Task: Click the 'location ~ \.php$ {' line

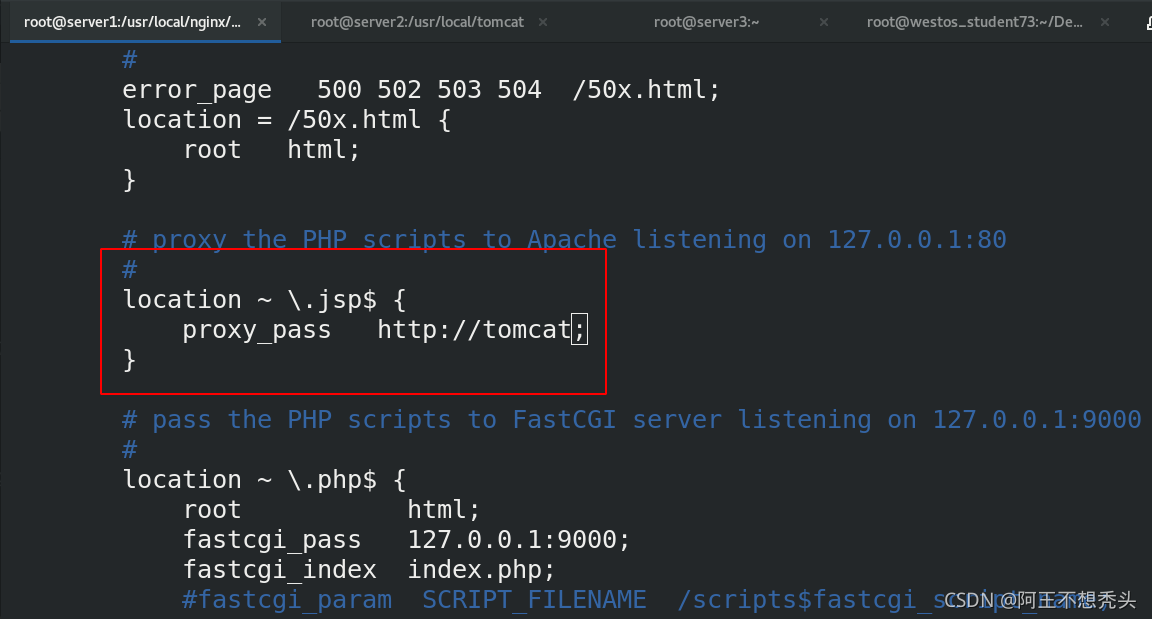Action: tap(264, 479)
